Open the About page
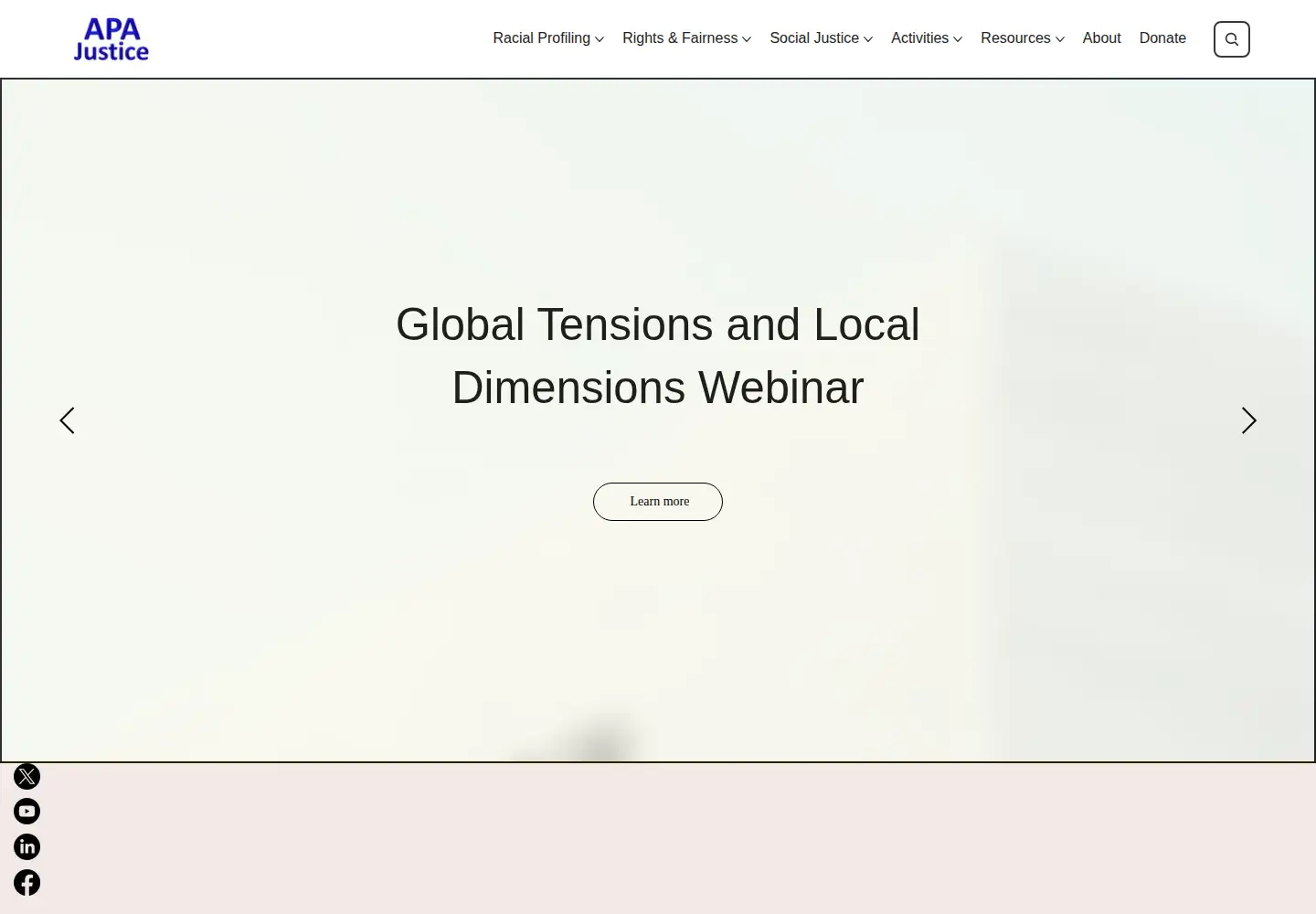This screenshot has width=1316, height=914. [1101, 38]
